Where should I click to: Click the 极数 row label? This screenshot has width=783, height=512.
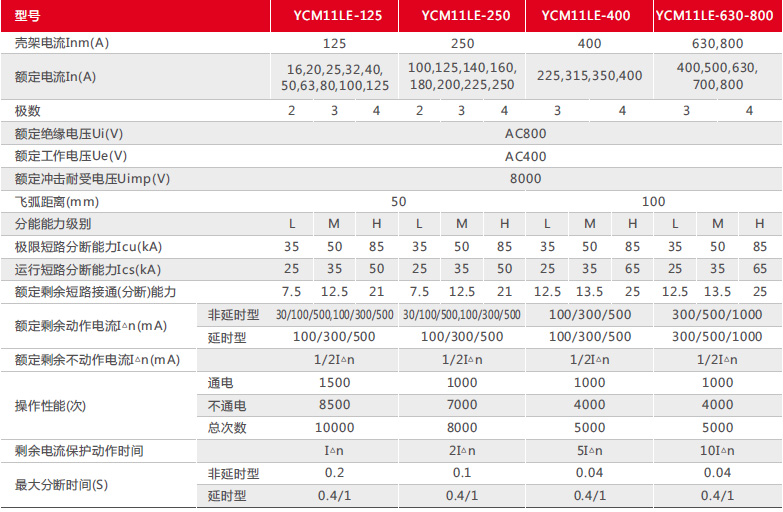pos(27,111)
